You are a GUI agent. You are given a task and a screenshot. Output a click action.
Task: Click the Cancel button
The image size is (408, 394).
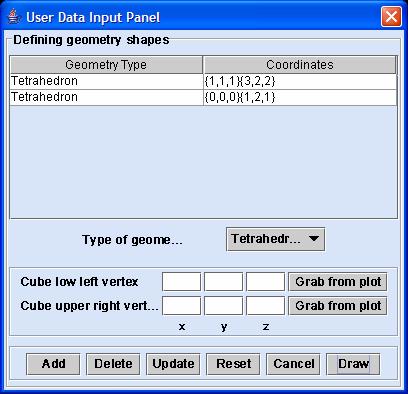click(x=293, y=364)
